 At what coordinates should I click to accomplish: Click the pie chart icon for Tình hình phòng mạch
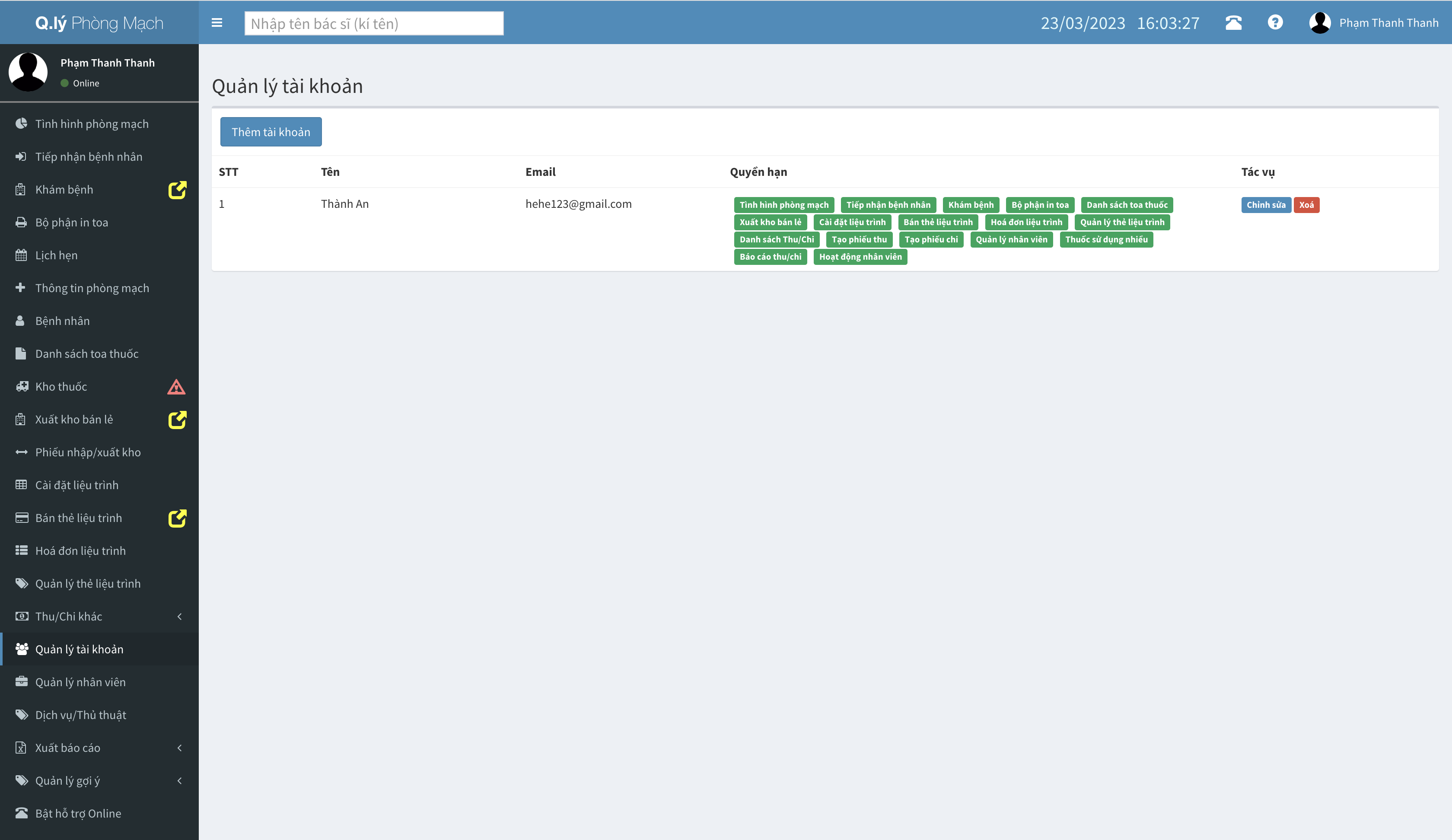click(x=21, y=123)
